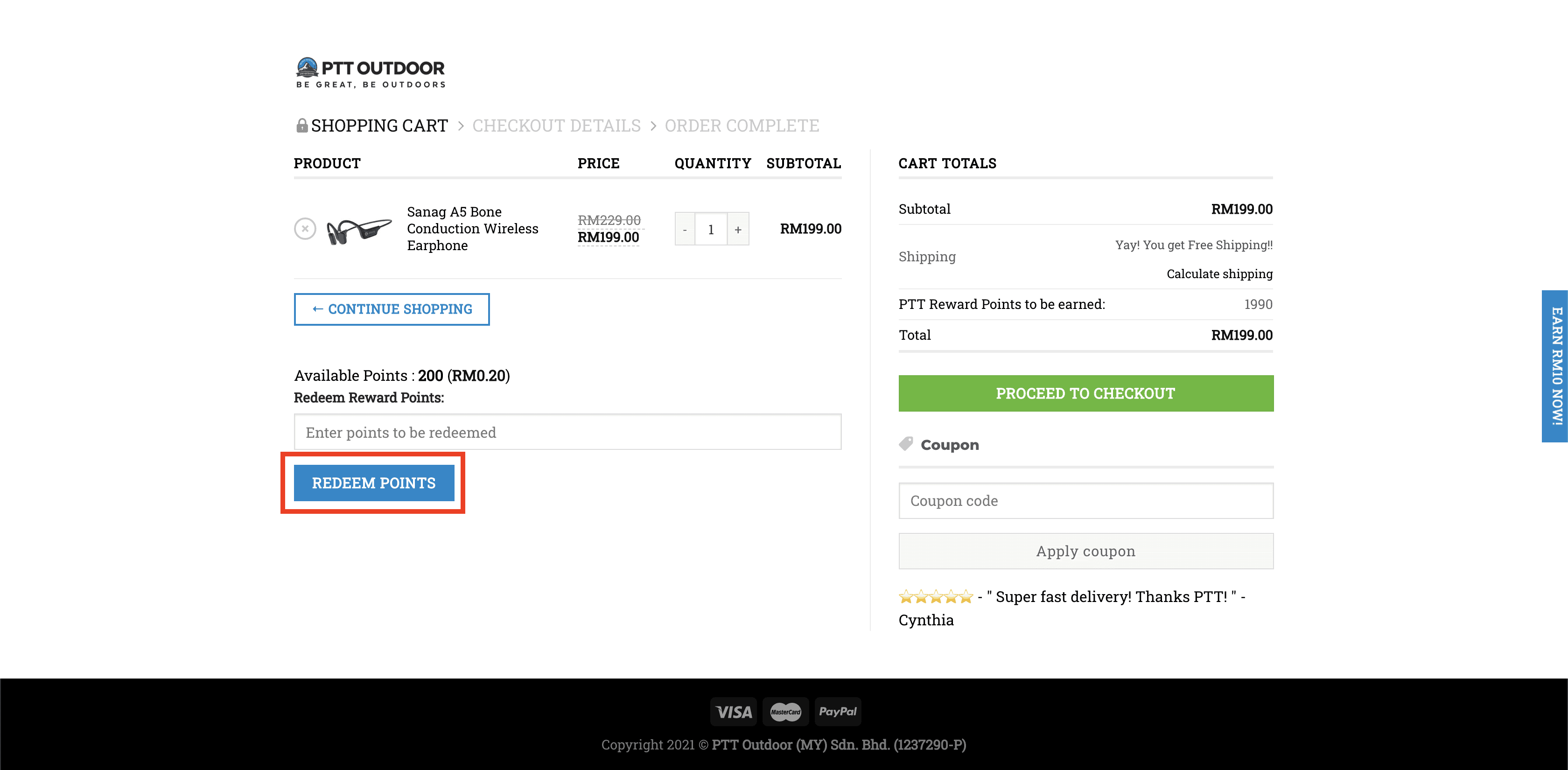The width and height of the screenshot is (1568, 770).
Task: Go to Order Complete step
Action: coord(742,126)
